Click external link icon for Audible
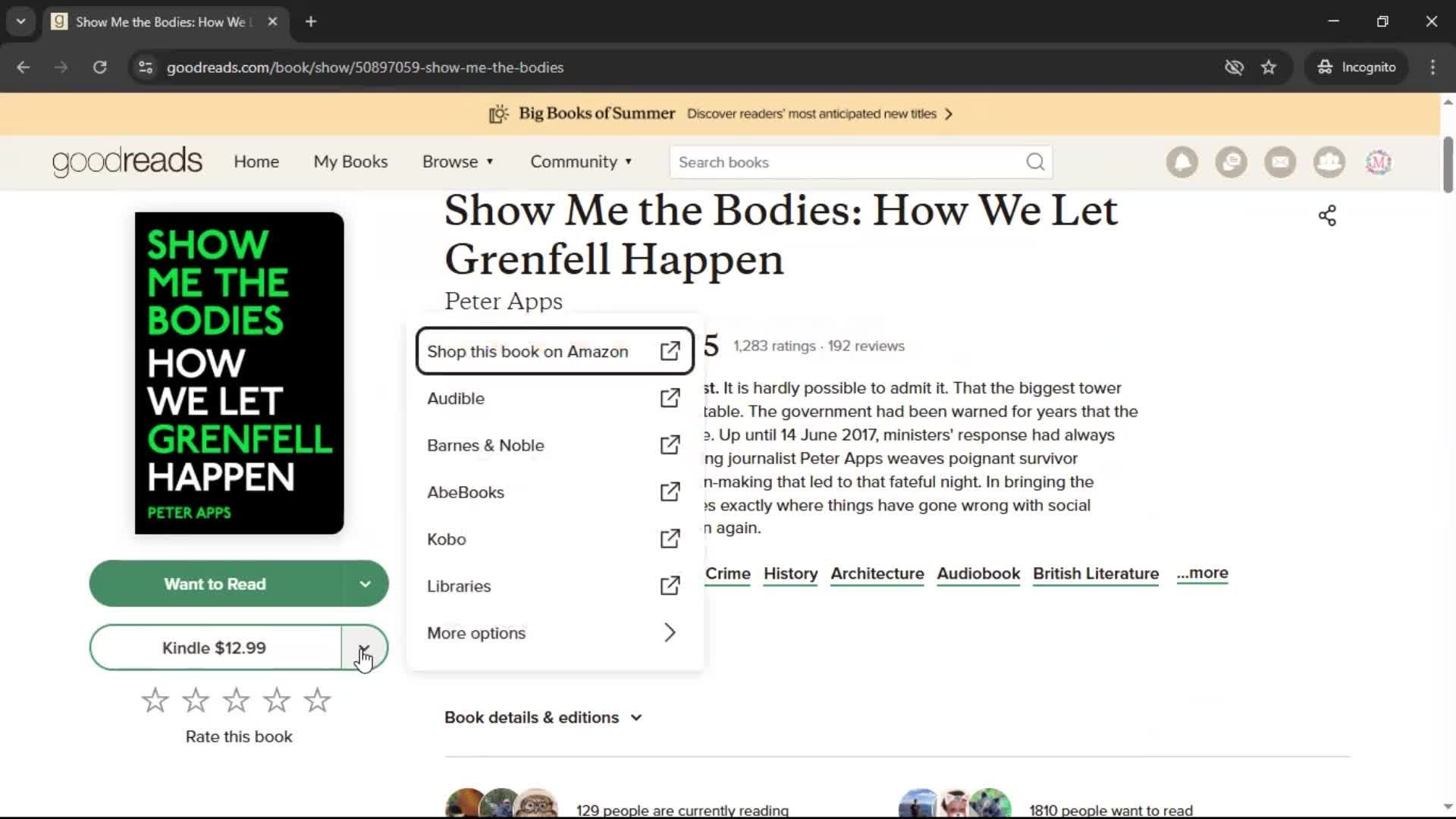 point(670,398)
